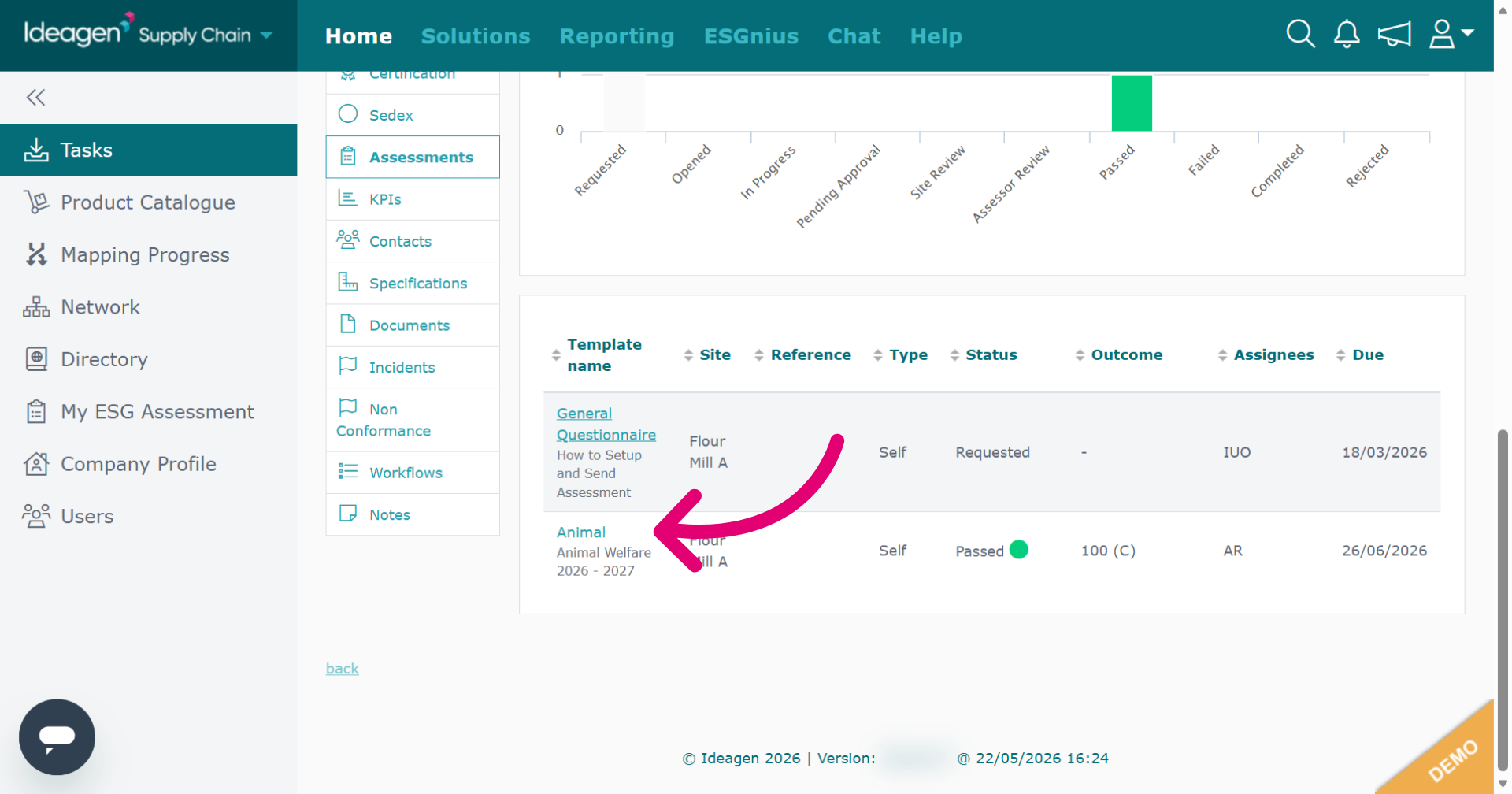Click the My ESG Assessment clipboard icon
1512x794 pixels.
[x=36, y=412]
